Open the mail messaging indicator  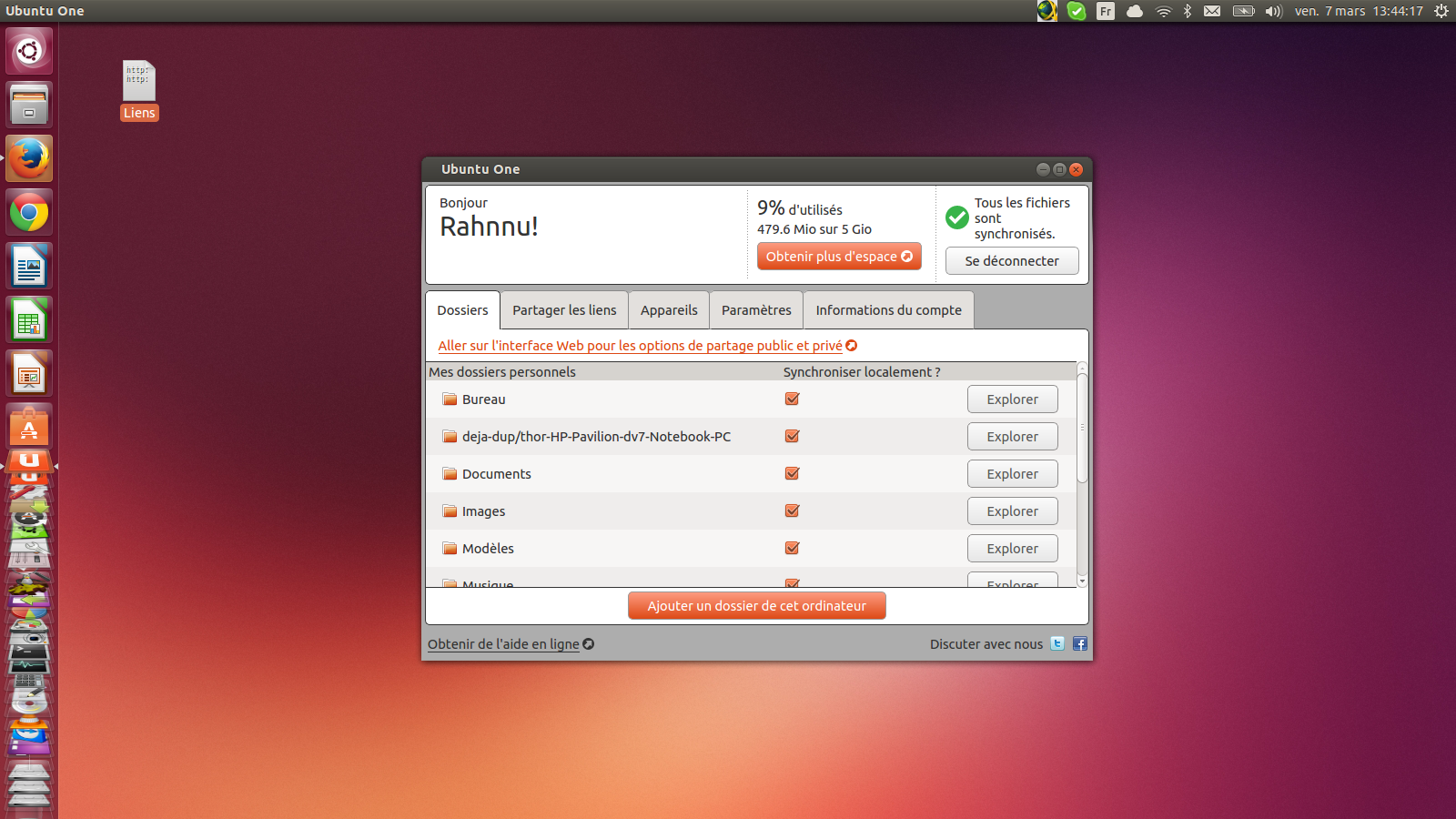point(1212,11)
